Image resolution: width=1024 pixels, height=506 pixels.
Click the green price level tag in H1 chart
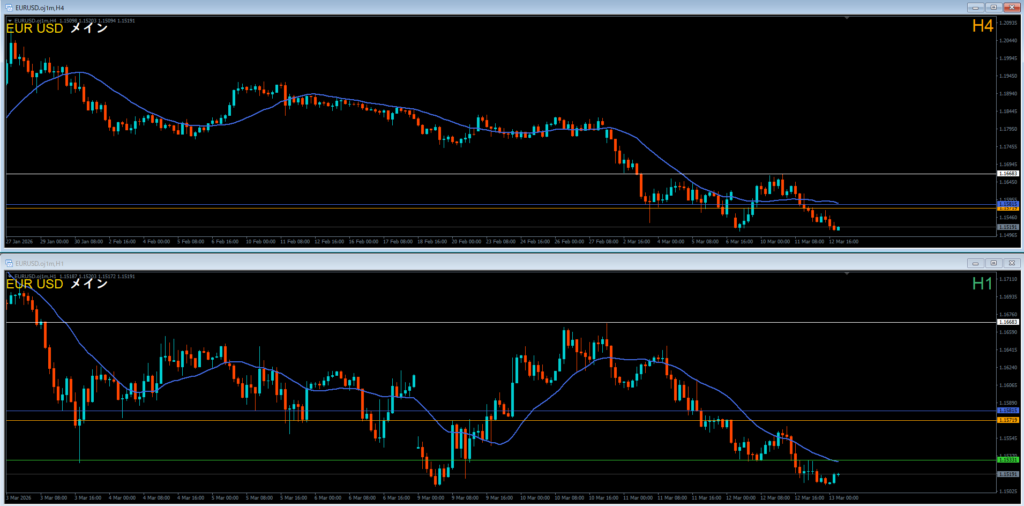click(1008, 460)
